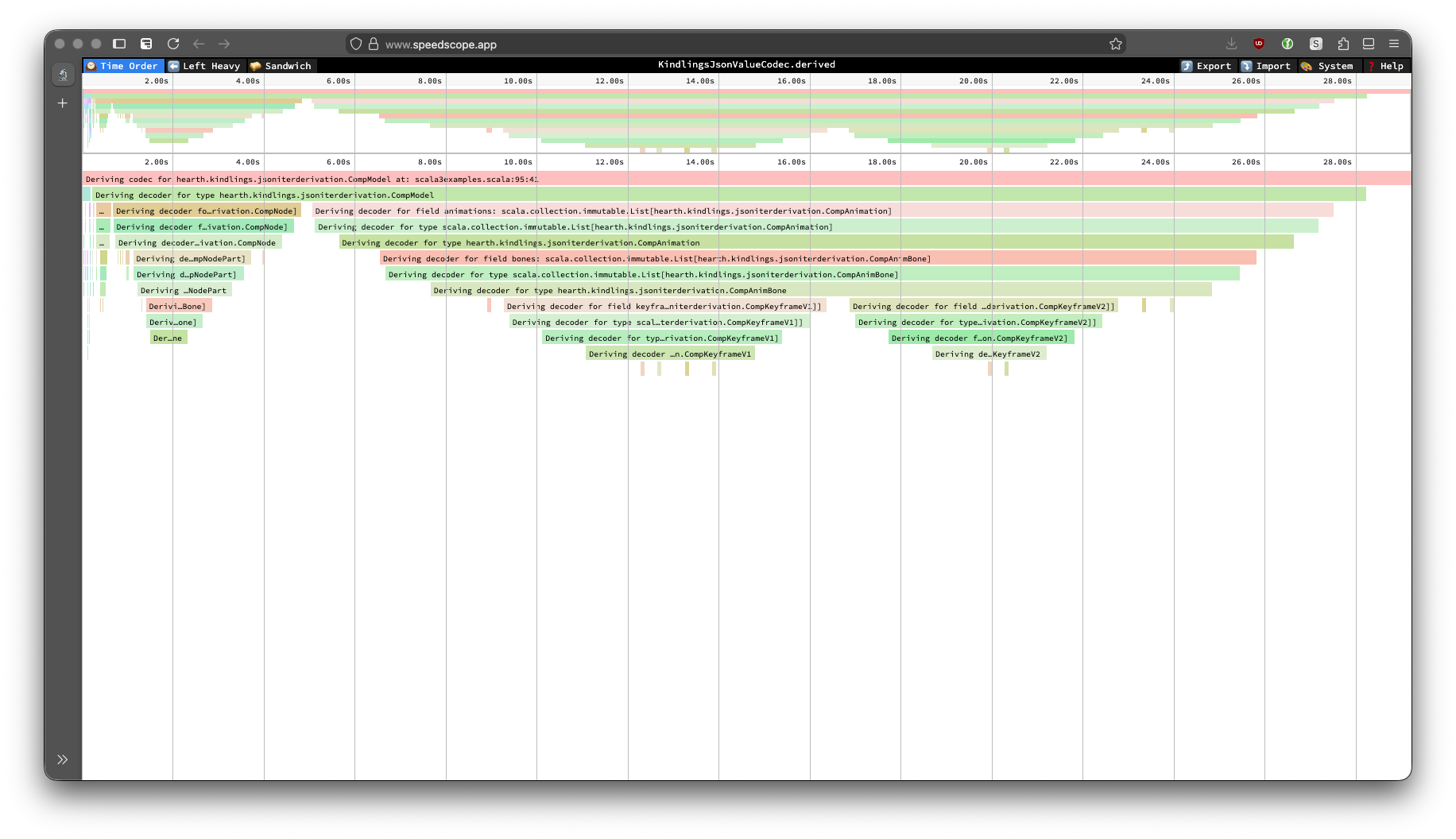Toggle the System color theme button
This screenshot has width=1456, height=839.
point(1327,66)
